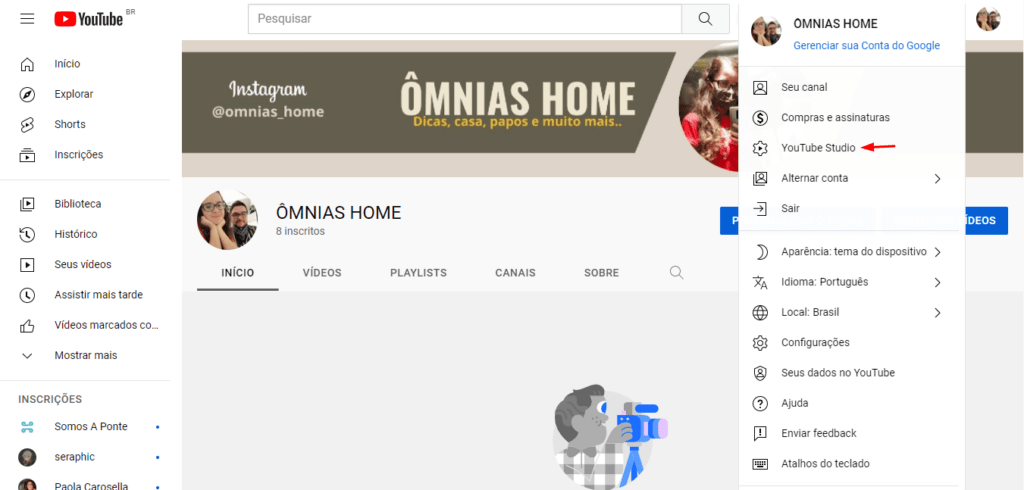Click the Seus dados no YouTube shield icon
The width and height of the screenshot is (1024, 490).
coord(760,372)
